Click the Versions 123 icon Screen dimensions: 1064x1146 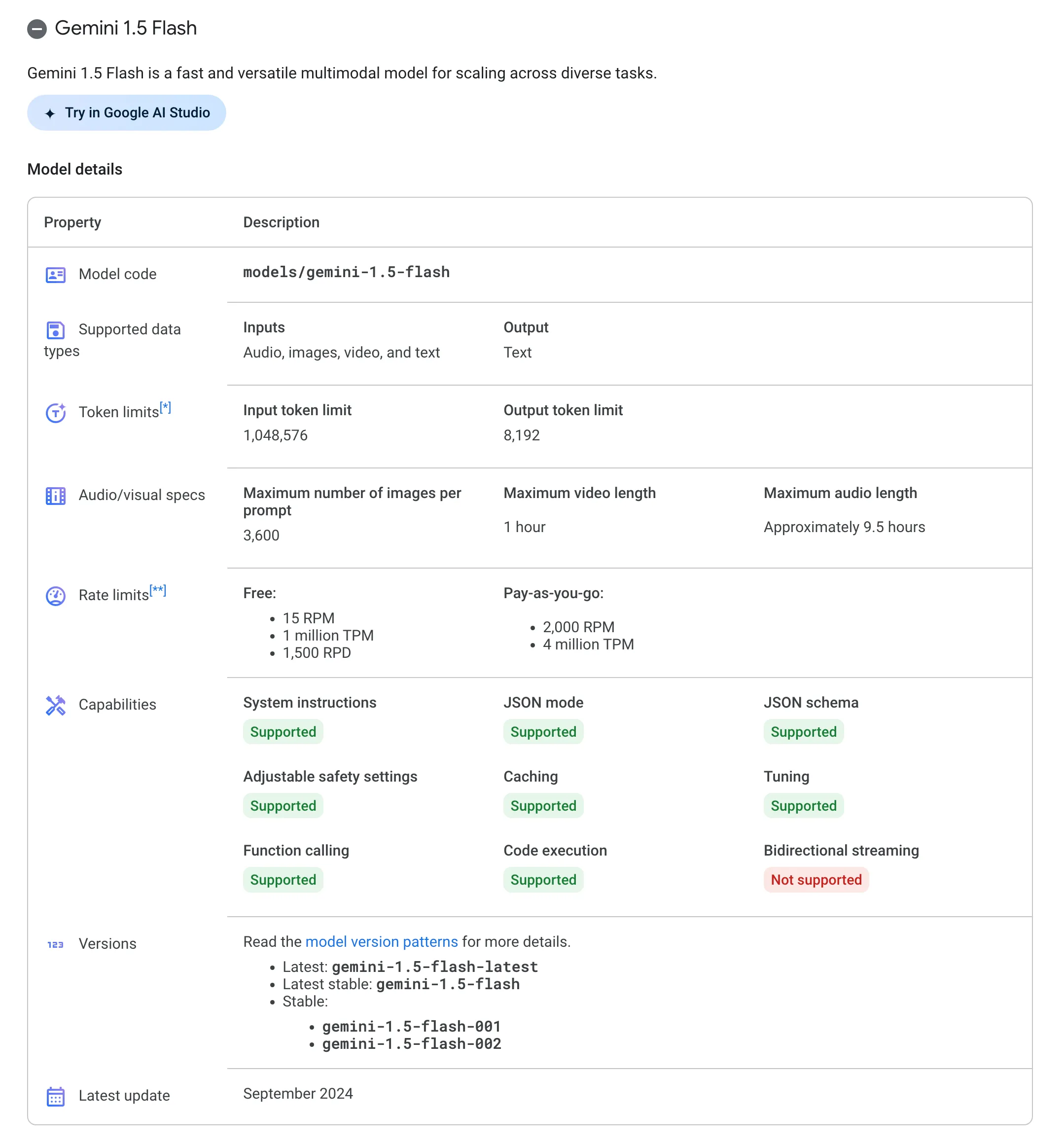55,944
